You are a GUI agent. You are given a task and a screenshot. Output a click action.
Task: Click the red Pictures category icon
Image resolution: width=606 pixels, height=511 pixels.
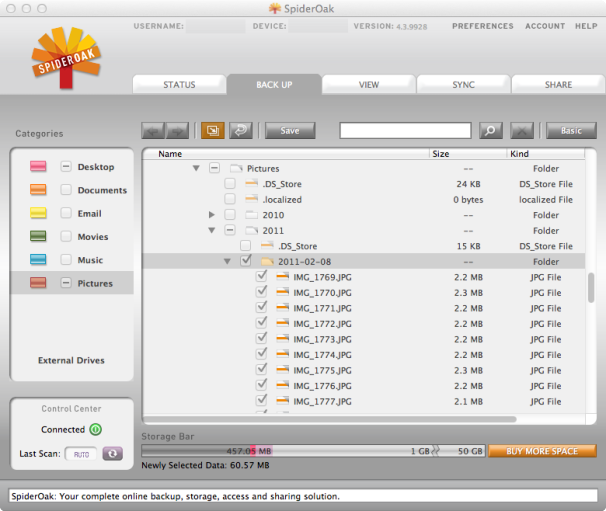point(38,283)
